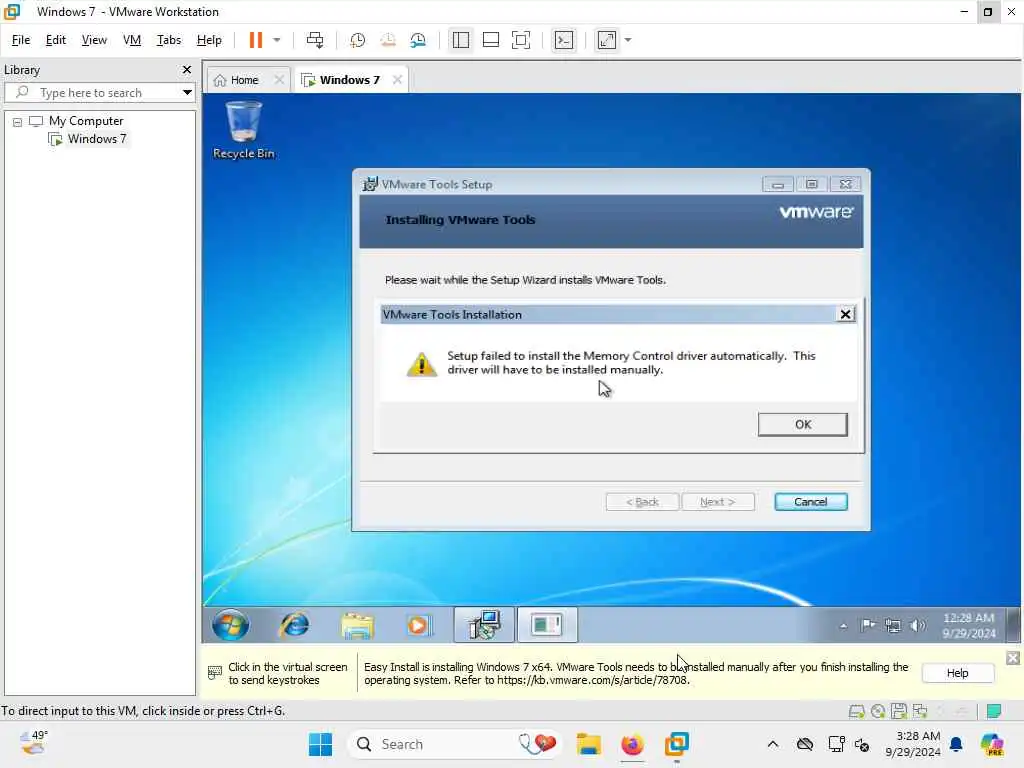The width and height of the screenshot is (1024, 768).
Task: Open Internet Explorer in the guest taskbar
Action: click(295, 625)
